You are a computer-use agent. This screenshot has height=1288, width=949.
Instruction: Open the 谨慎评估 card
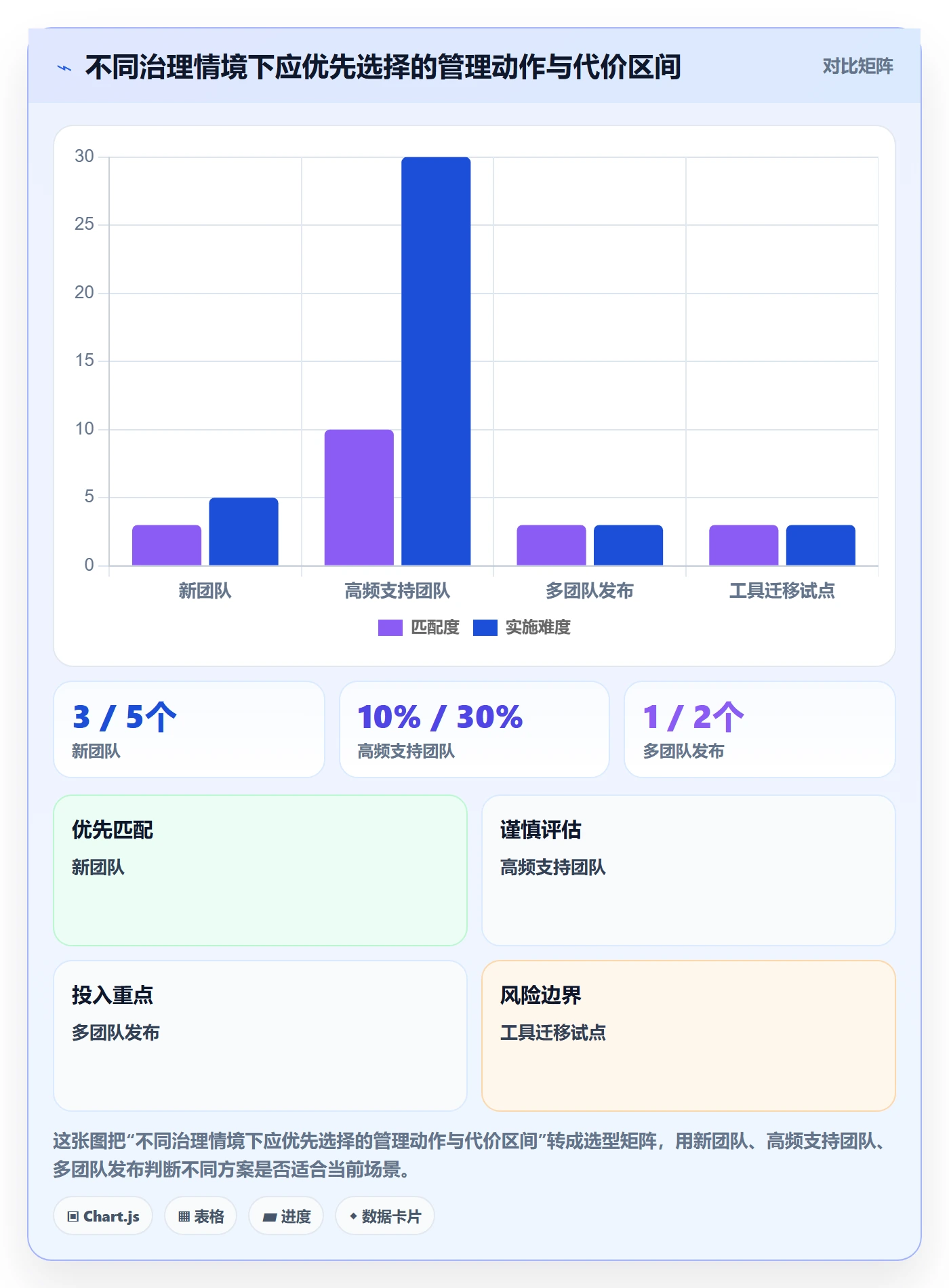pos(689,870)
